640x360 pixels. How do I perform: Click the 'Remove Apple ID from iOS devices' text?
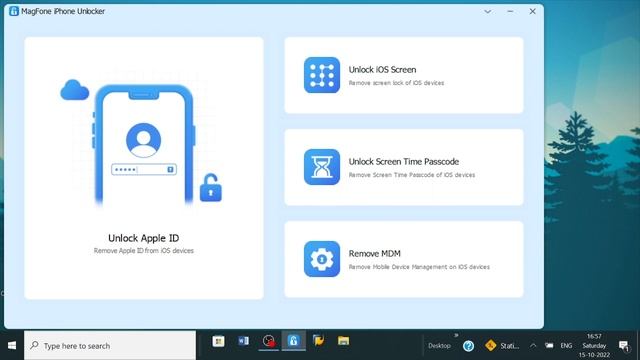point(144,251)
